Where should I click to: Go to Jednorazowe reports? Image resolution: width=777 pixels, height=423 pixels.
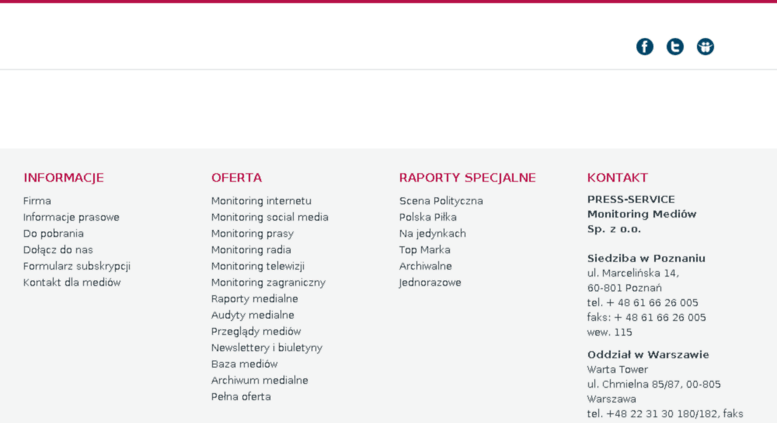point(430,282)
